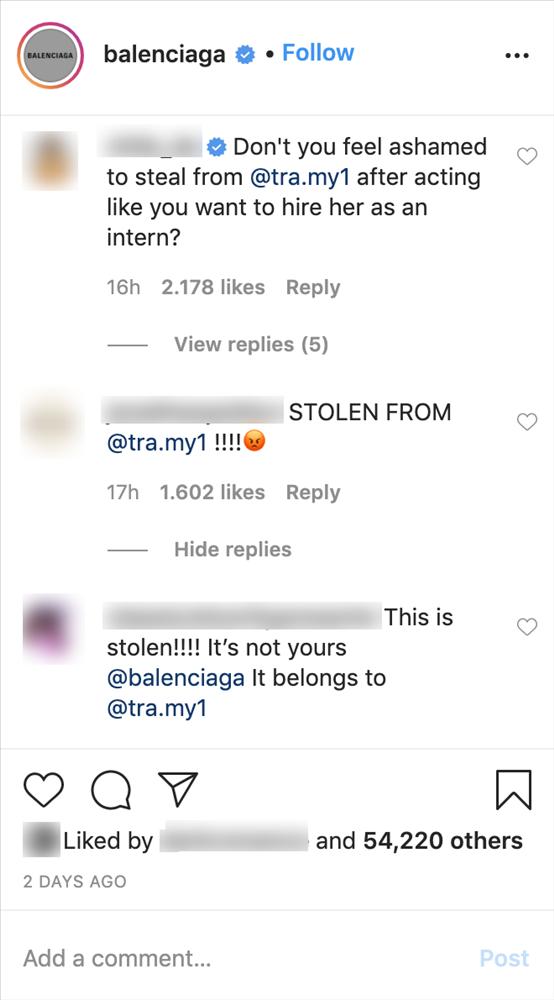The height and width of the screenshot is (1000, 554).
Task: View the 2.178 likes list
Action: 213,288
